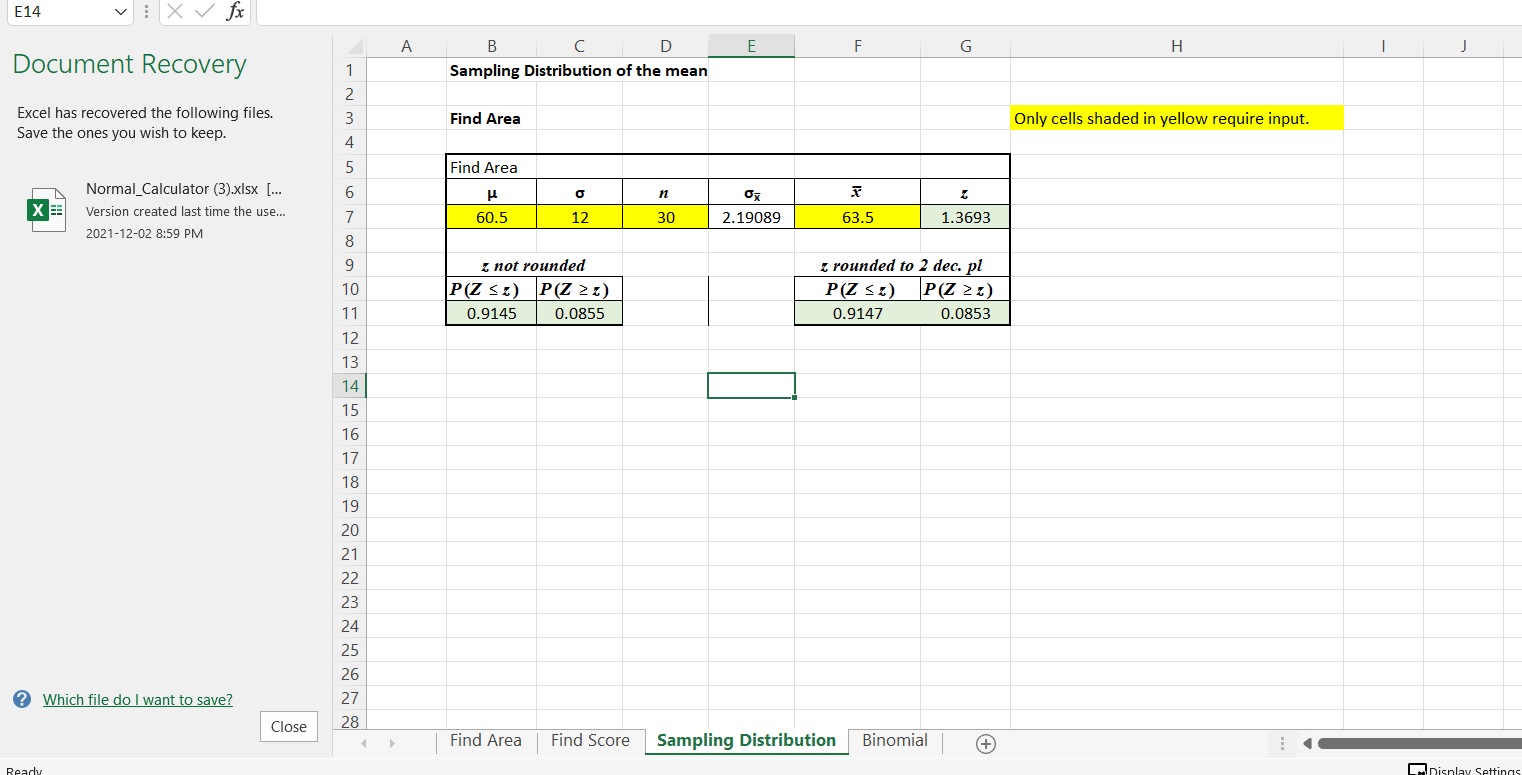Click the Enter checkmark in the formula bar
Image resolution: width=1522 pixels, height=775 pixels.
tap(205, 12)
